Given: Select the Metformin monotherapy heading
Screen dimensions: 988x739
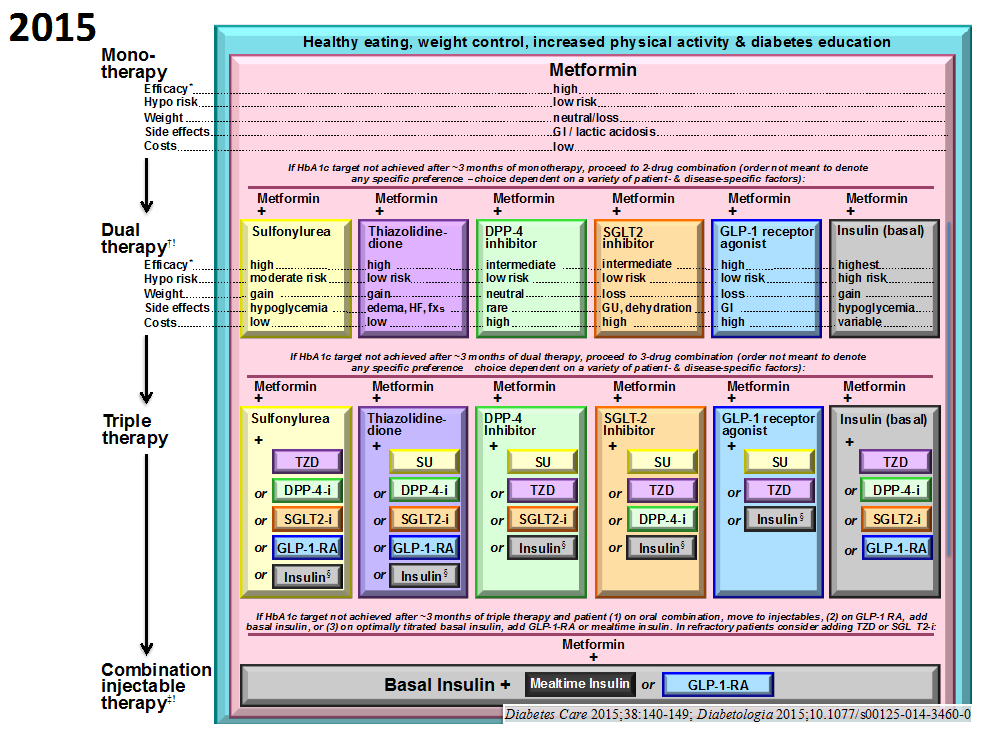Looking at the screenshot, I should 592,70.
